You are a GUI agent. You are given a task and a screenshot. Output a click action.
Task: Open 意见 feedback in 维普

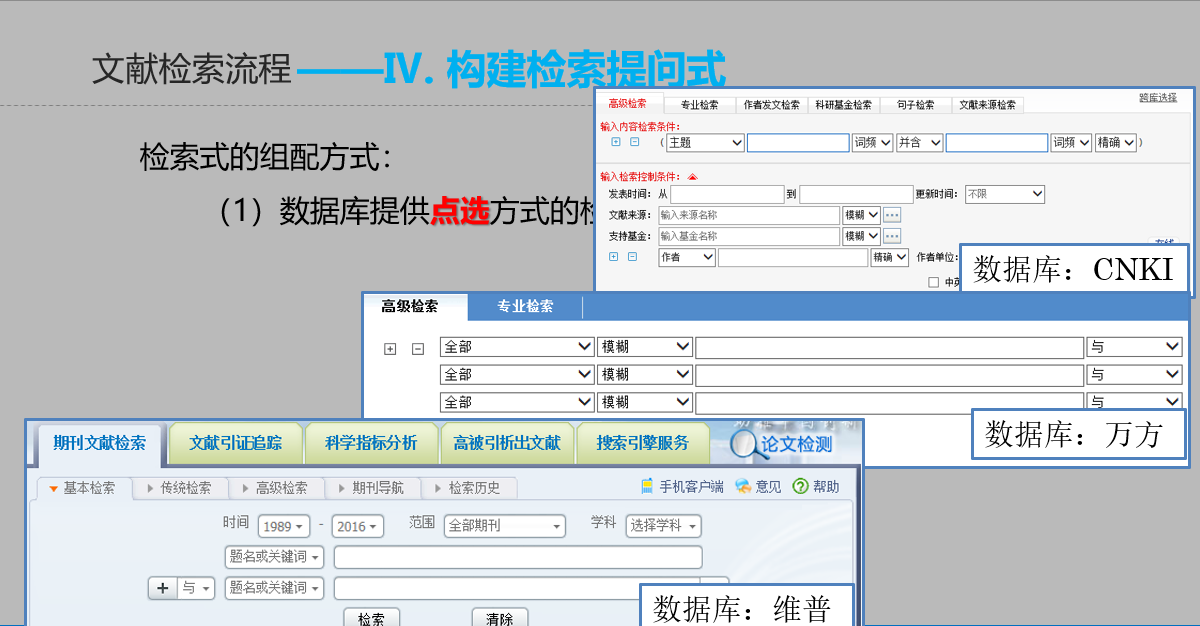(758, 487)
